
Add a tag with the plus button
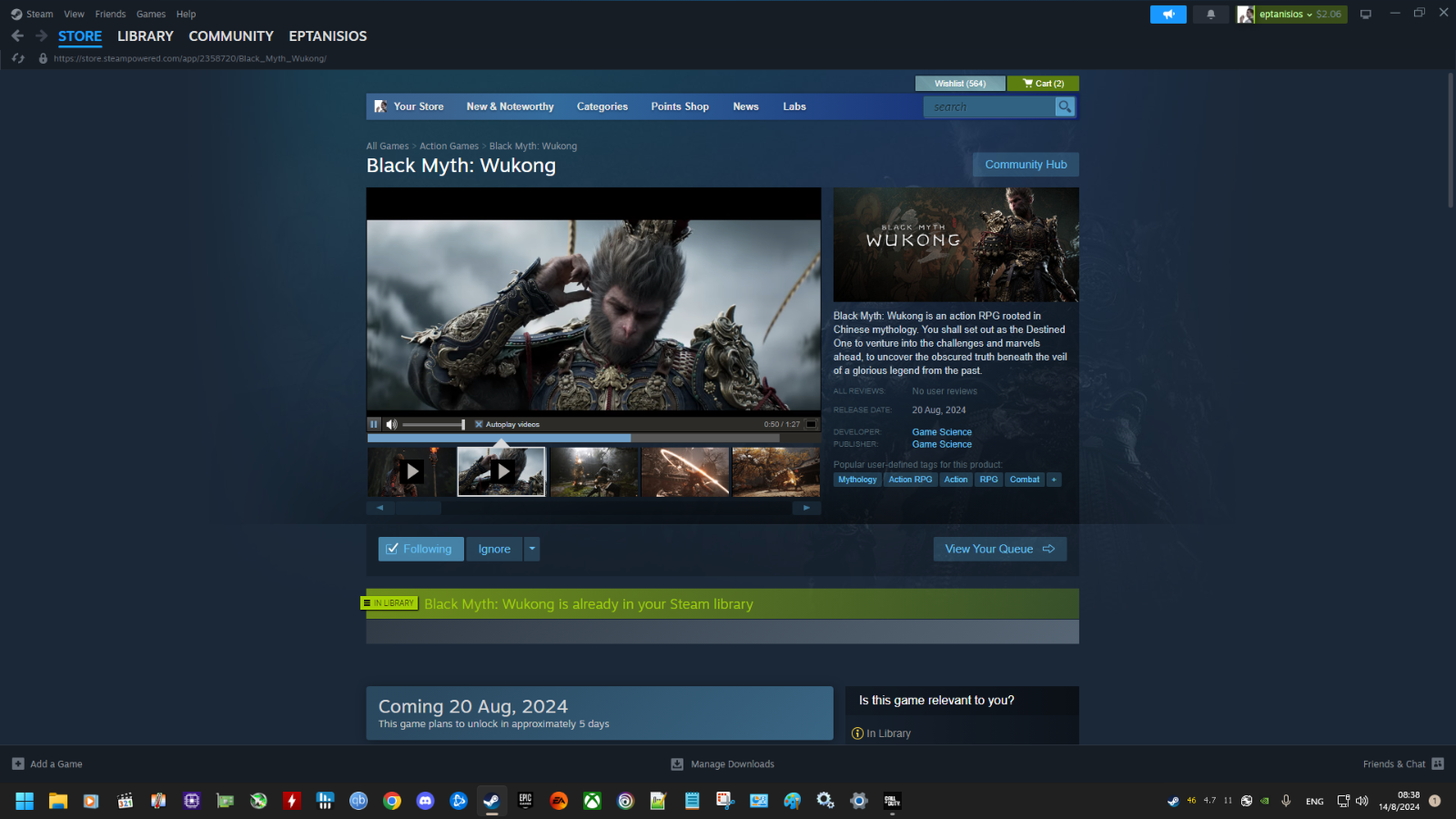[1054, 480]
